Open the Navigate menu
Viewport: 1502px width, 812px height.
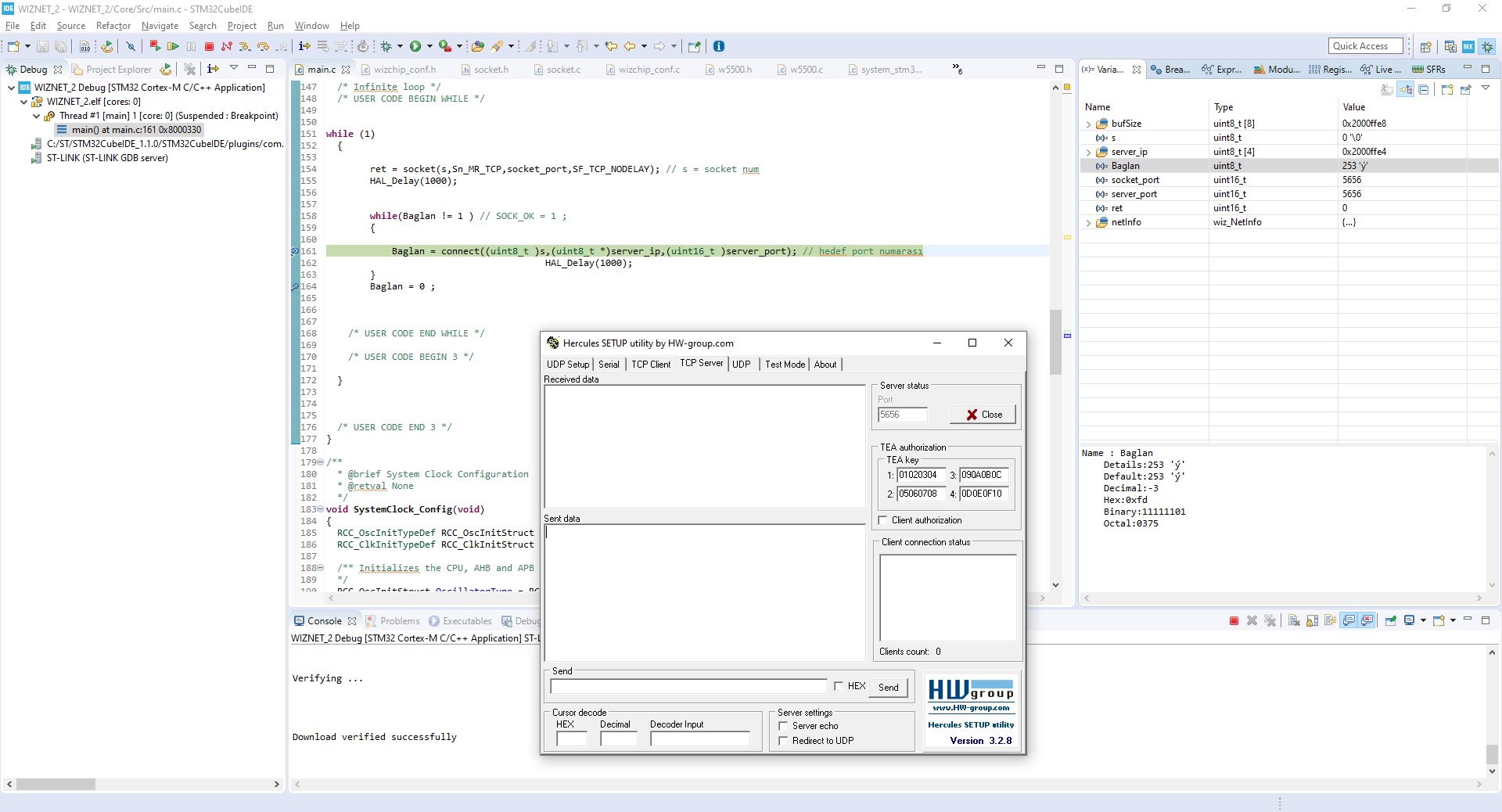point(160,26)
